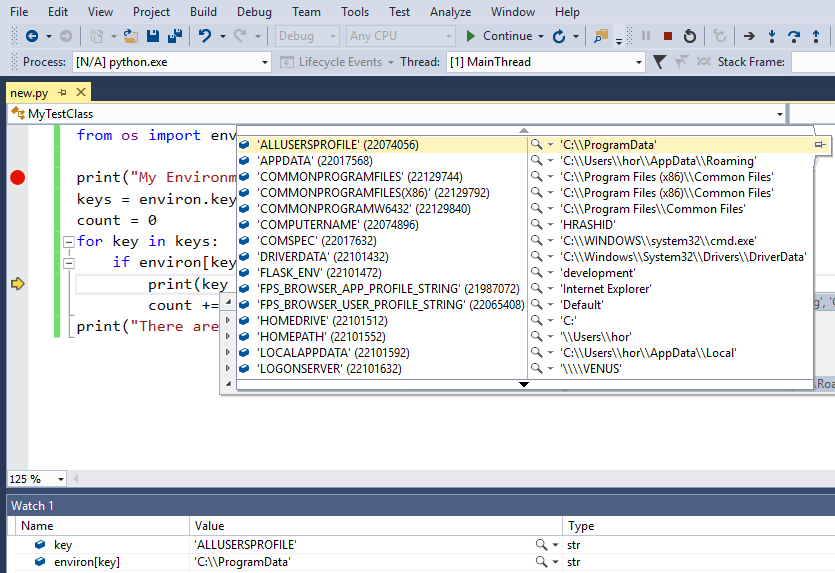Open the Process python.exe dropdown
Screen dimensions: 835x573
click(x=264, y=62)
